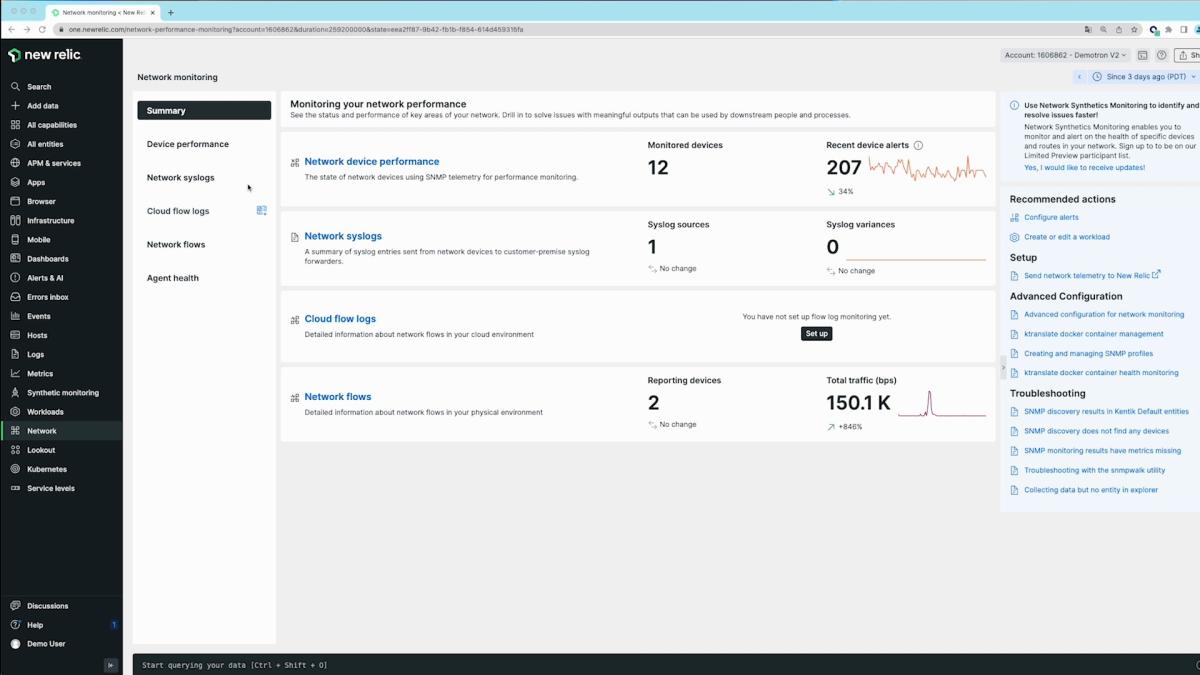Screen dimensions: 1200x675
Task: Open SNMP discovery results in Kentik Default entities
Action: point(1106,412)
